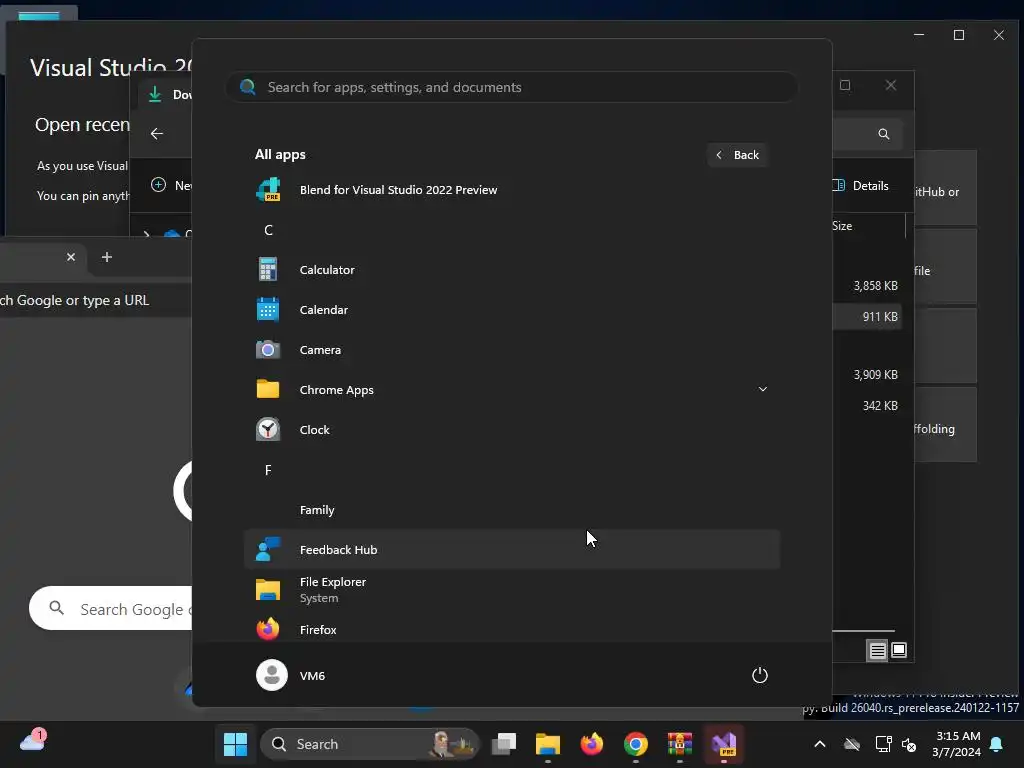Maximize the Visual Studio window
Viewport: 1024px width, 768px height.
(959, 35)
